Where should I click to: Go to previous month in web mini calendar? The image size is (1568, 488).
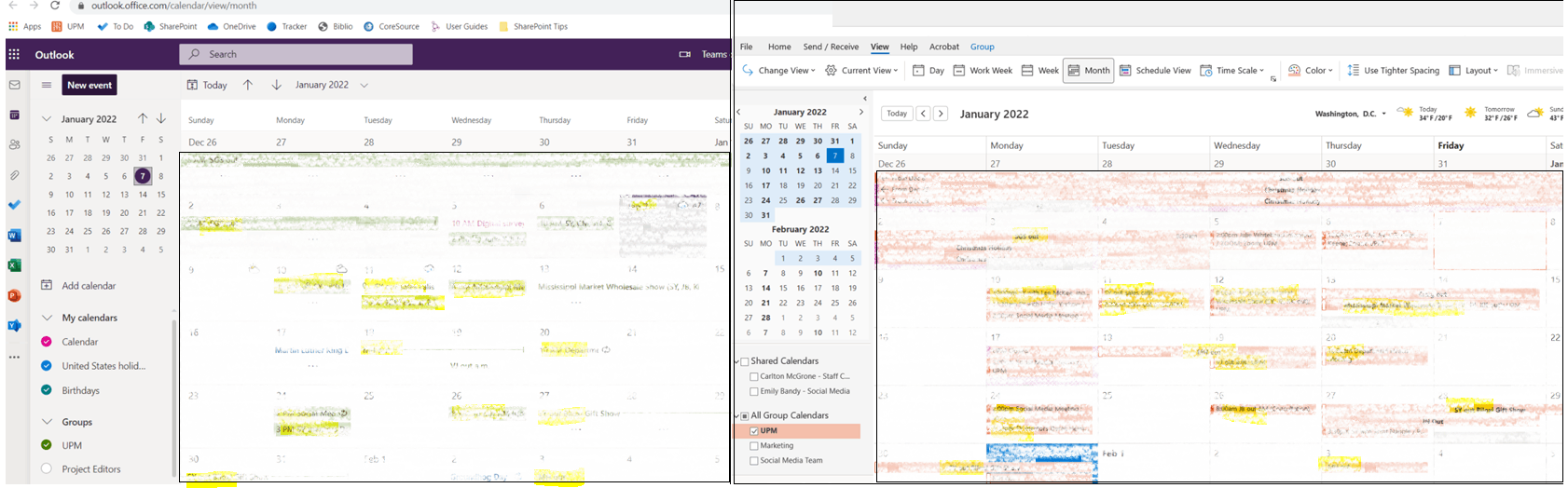pyautogui.click(x=143, y=118)
